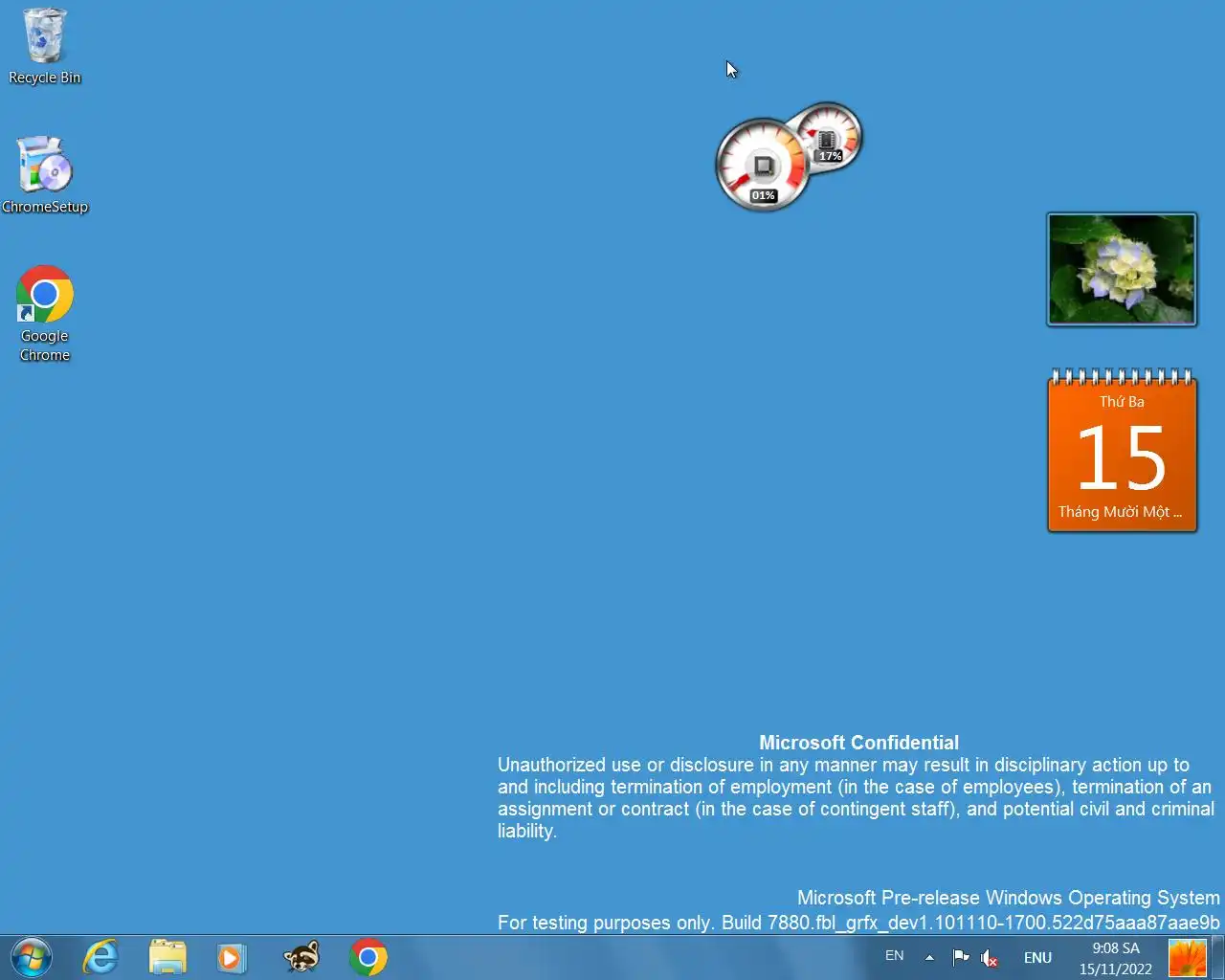Image resolution: width=1225 pixels, height=980 pixels.
Task: Show hidden tray icons arrow
Action: (929, 957)
